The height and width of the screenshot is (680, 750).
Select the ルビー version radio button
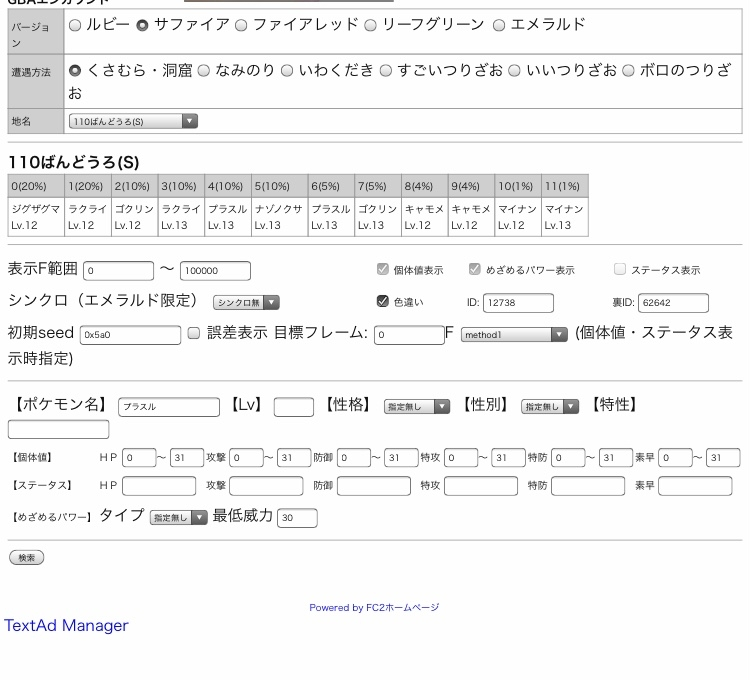coord(75,25)
